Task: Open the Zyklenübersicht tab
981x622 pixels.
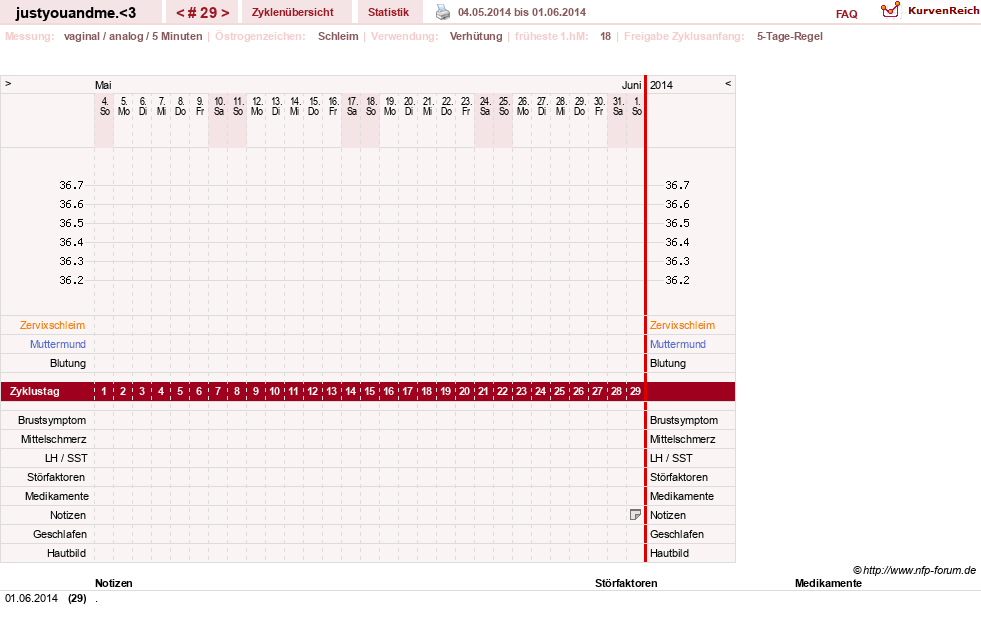Action: [293, 12]
